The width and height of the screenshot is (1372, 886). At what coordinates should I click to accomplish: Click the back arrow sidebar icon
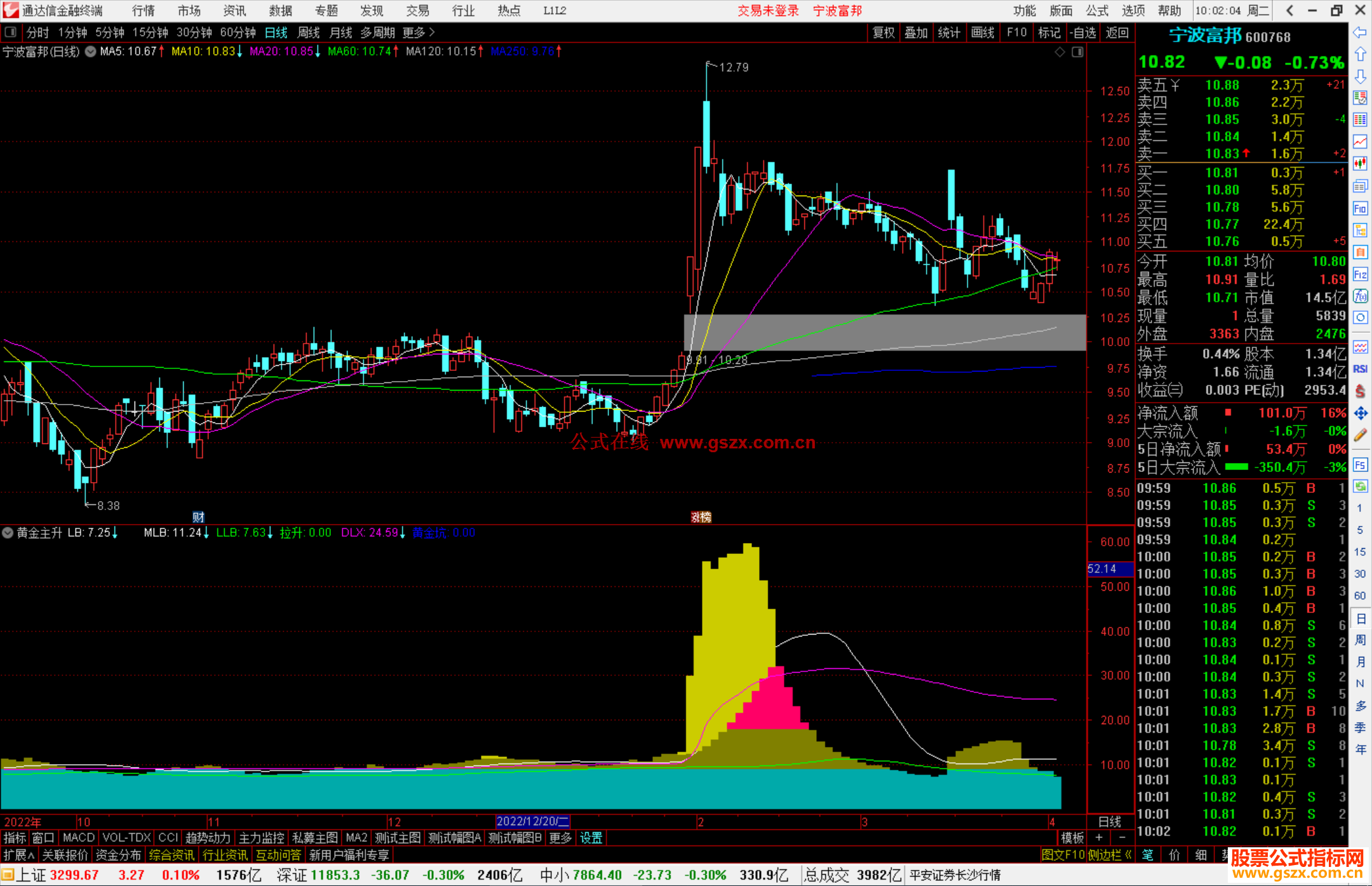click(x=1360, y=32)
